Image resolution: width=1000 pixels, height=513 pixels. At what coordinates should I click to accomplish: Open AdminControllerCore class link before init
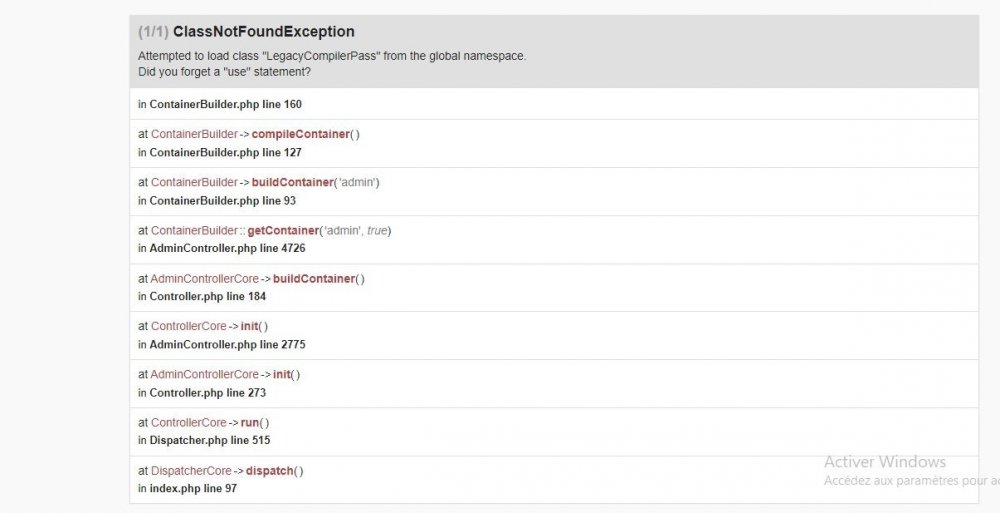click(x=204, y=374)
